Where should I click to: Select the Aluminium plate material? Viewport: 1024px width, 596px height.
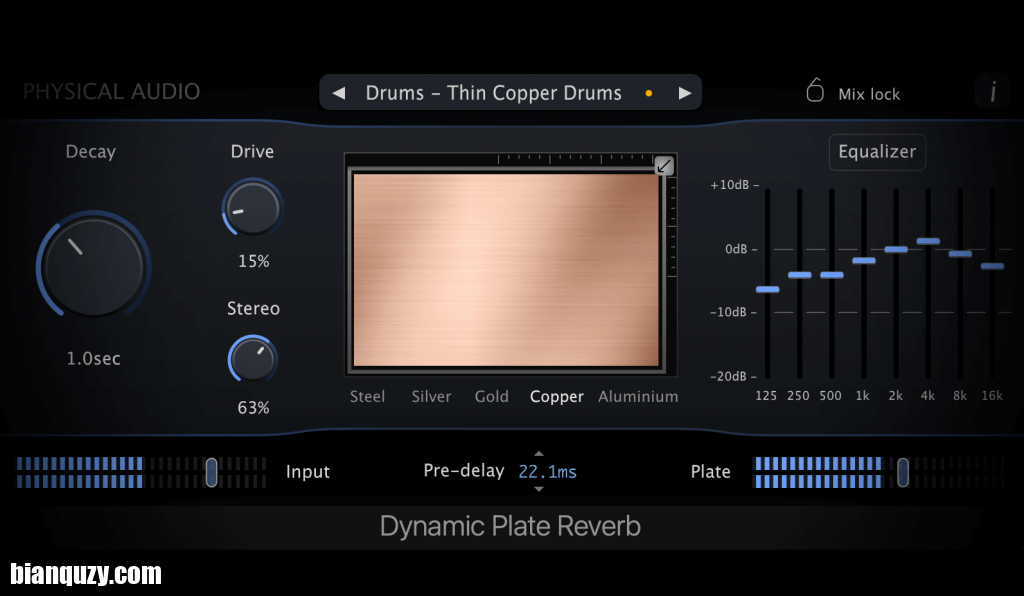638,396
